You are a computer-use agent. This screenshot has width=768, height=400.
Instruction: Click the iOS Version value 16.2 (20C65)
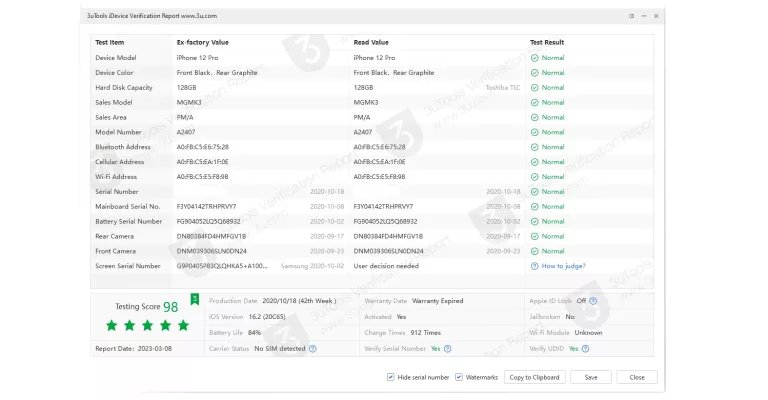(x=267, y=317)
